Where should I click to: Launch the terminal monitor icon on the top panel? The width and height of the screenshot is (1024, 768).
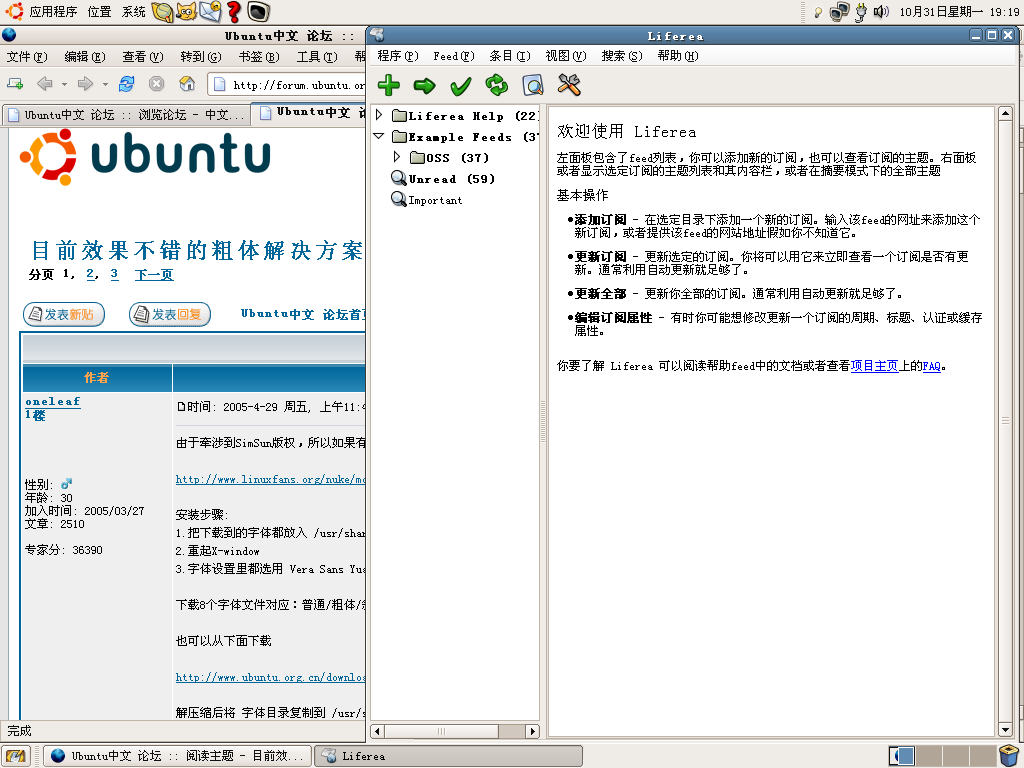point(259,11)
